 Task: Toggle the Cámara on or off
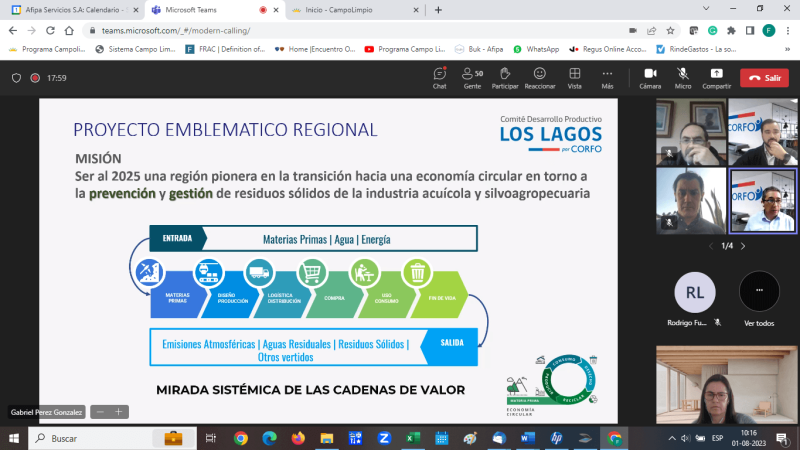tap(650, 76)
